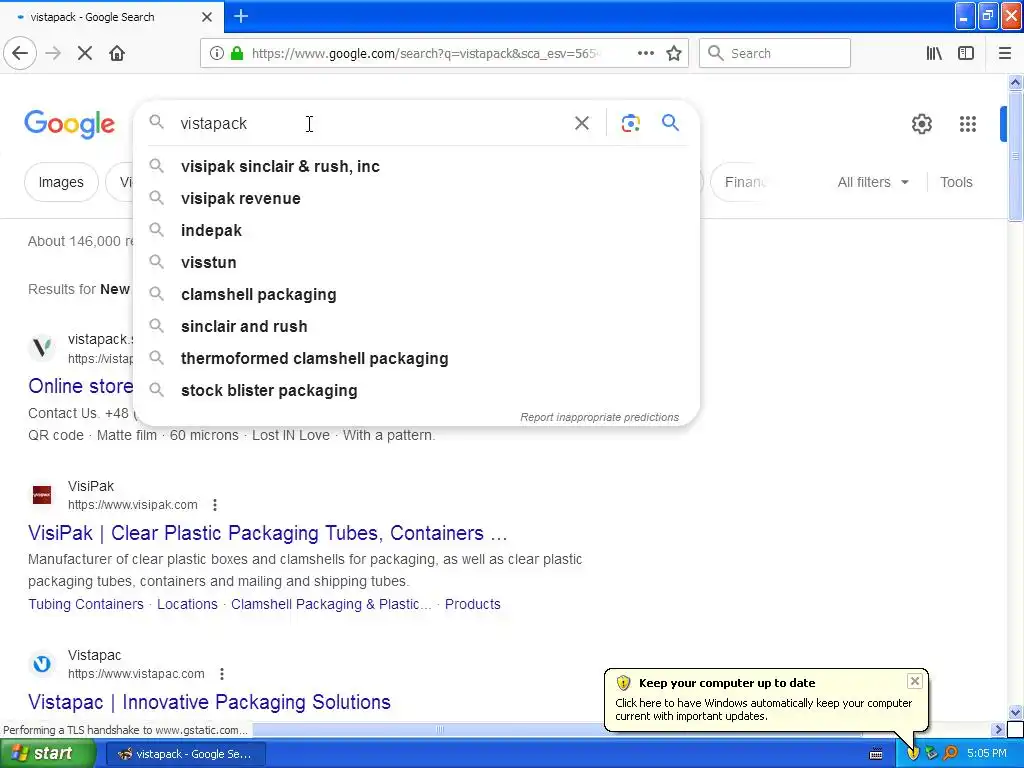1024x768 pixels.
Task: Open Google quick settings gear
Action: (x=921, y=124)
